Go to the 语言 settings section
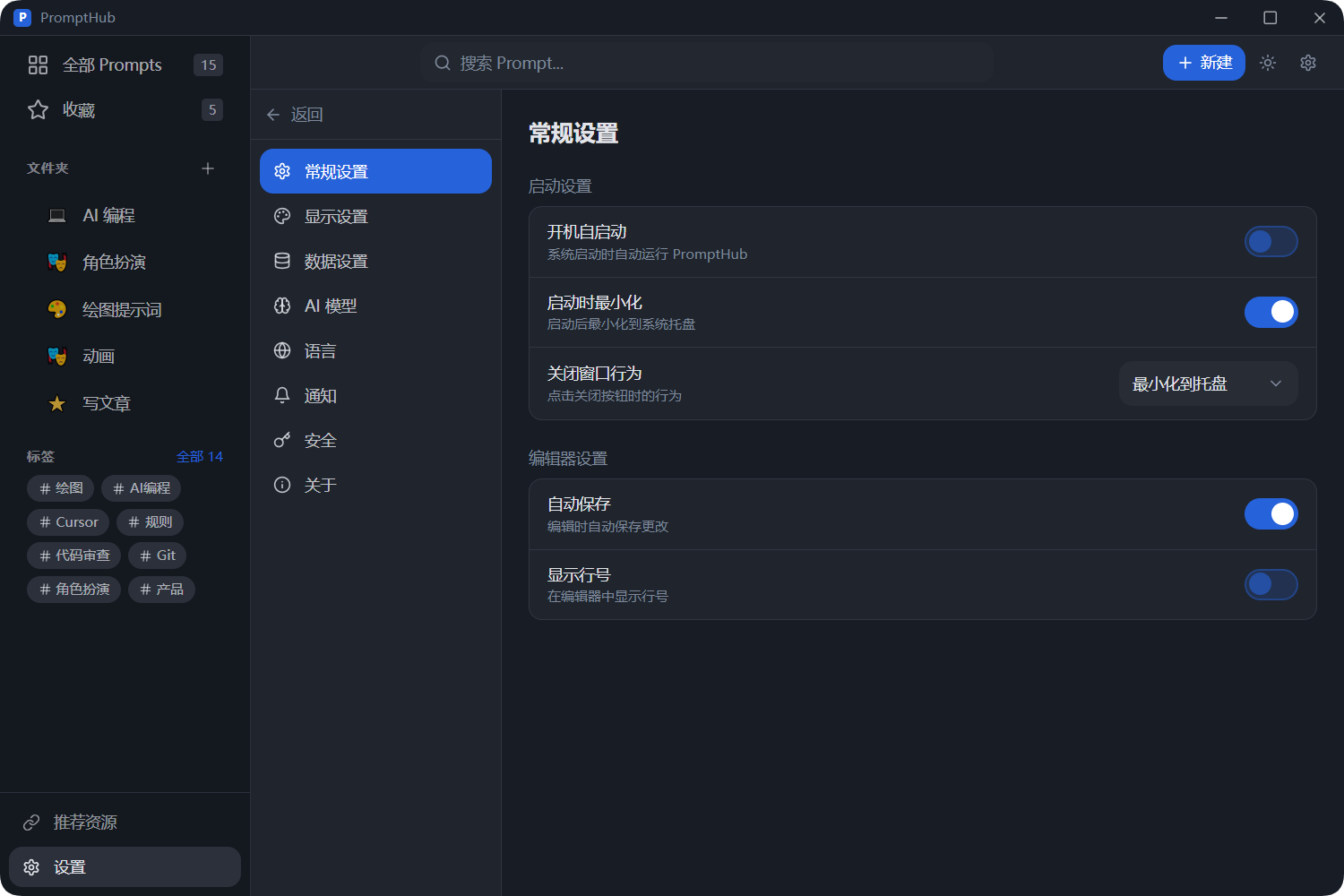The image size is (1344, 896). (x=375, y=350)
